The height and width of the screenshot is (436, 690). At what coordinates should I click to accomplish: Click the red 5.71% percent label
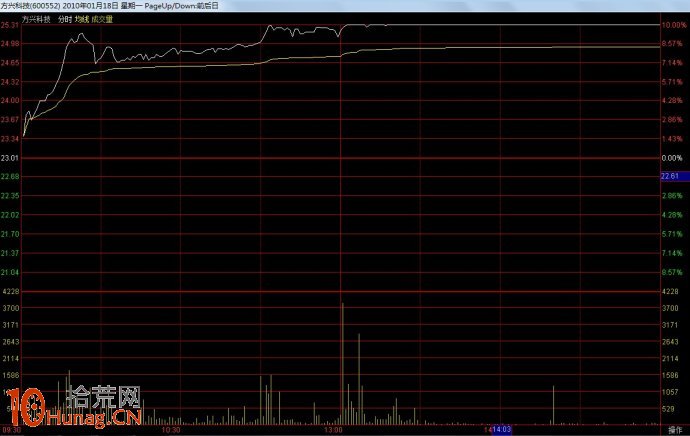pos(672,82)
